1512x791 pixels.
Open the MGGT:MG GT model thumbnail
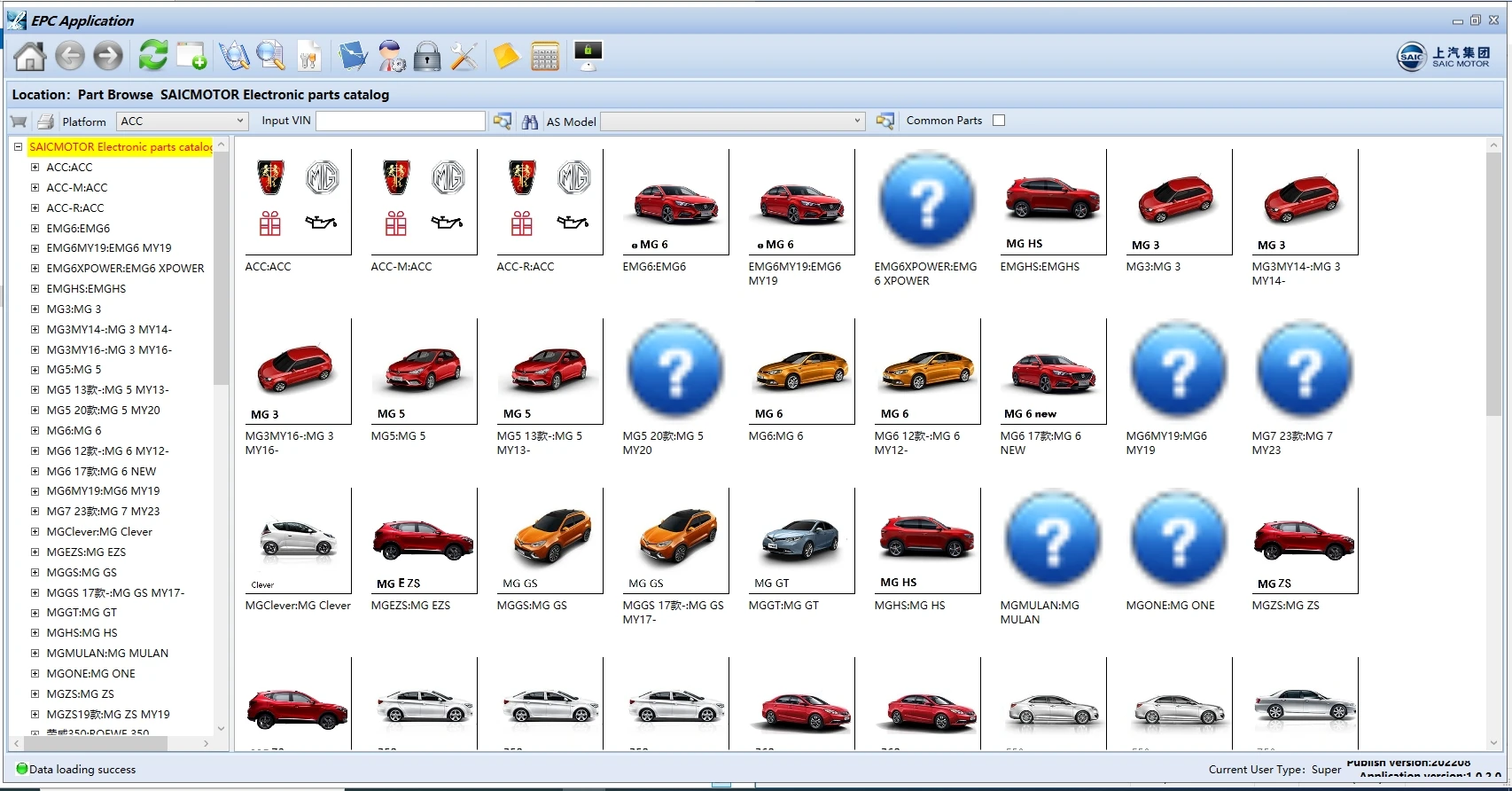point(800,541)
